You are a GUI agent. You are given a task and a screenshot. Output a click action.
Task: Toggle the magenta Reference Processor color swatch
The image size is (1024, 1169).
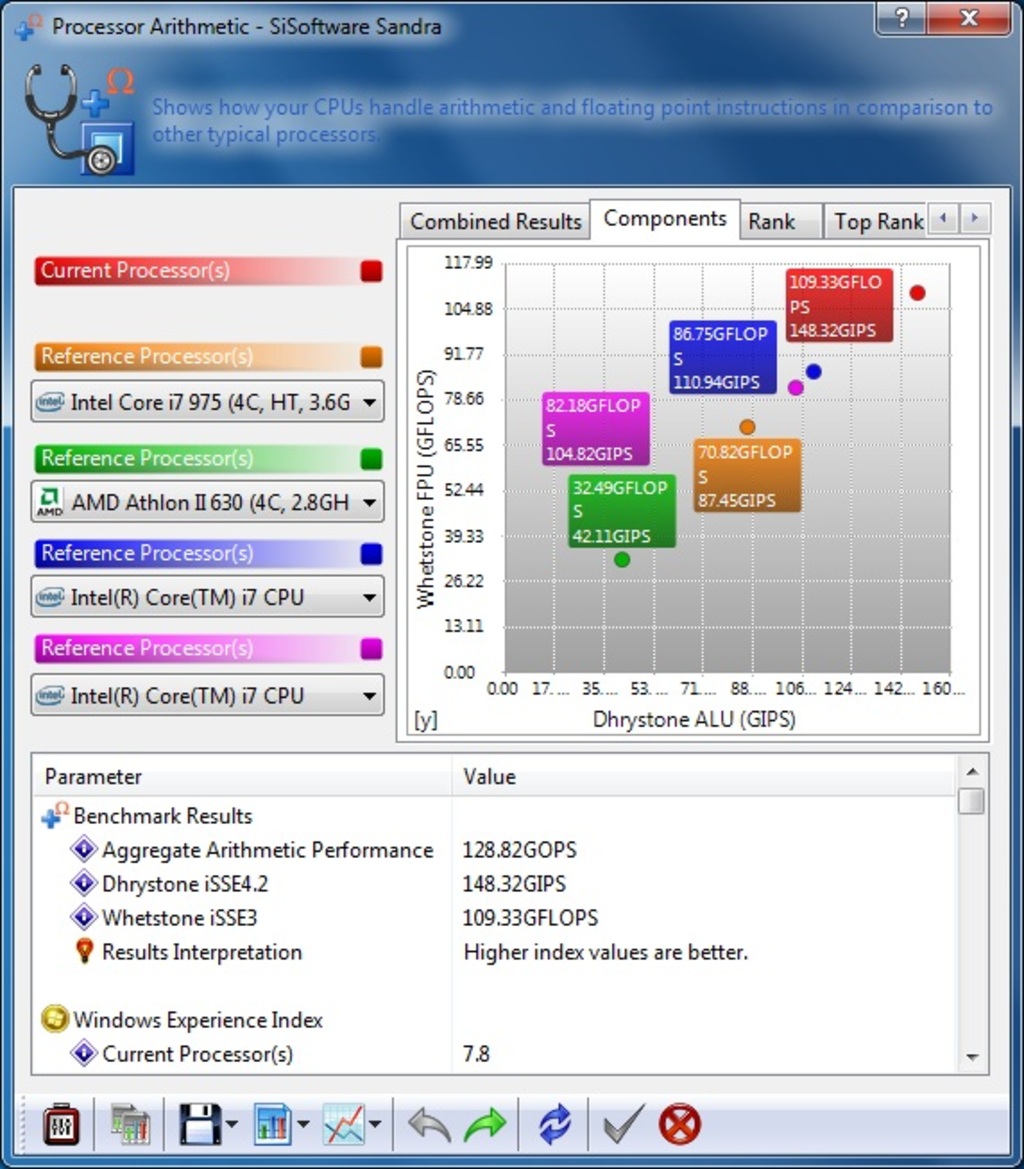pos(371,649)
